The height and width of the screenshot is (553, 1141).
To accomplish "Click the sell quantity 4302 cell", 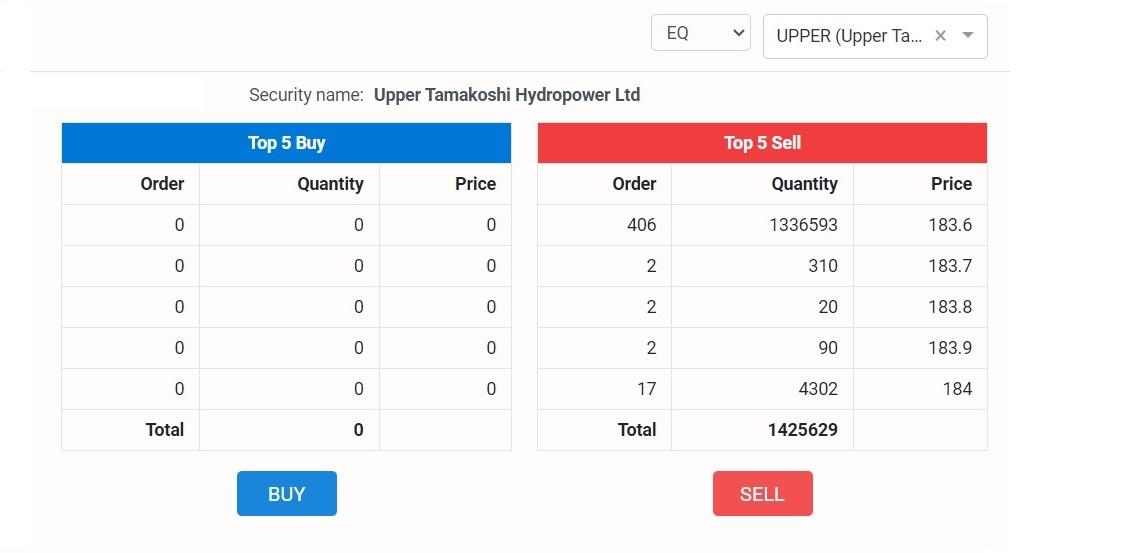I will pos(763,389).
